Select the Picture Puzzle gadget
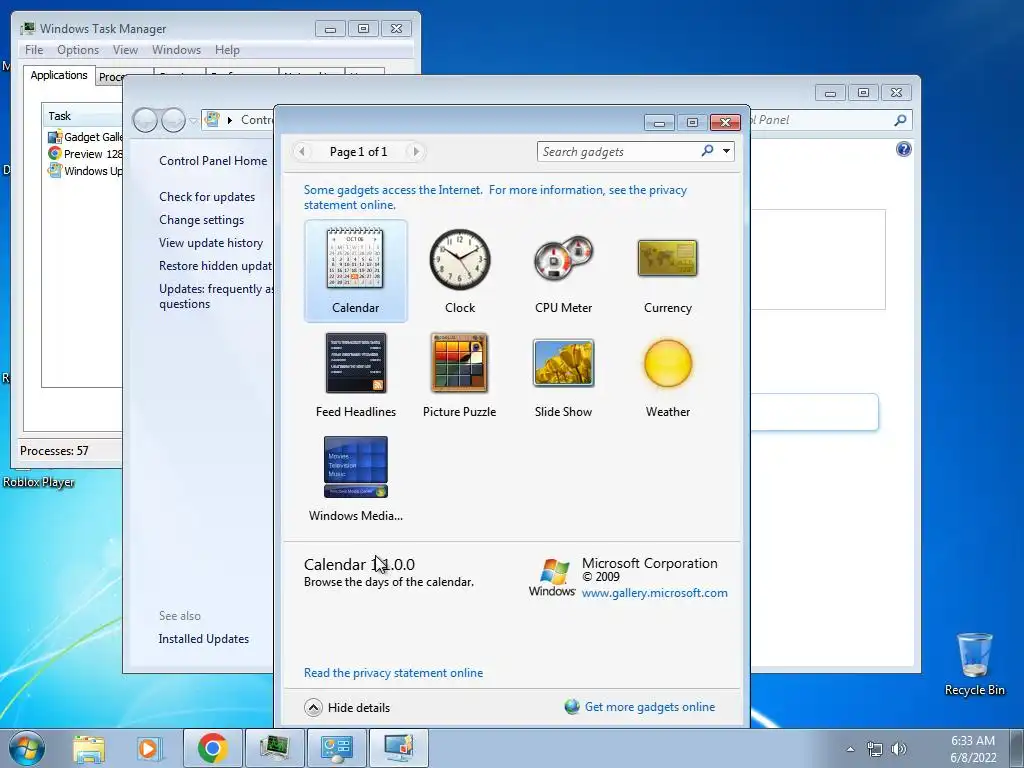The image size is (1024, 768). (x=459, y=375)
